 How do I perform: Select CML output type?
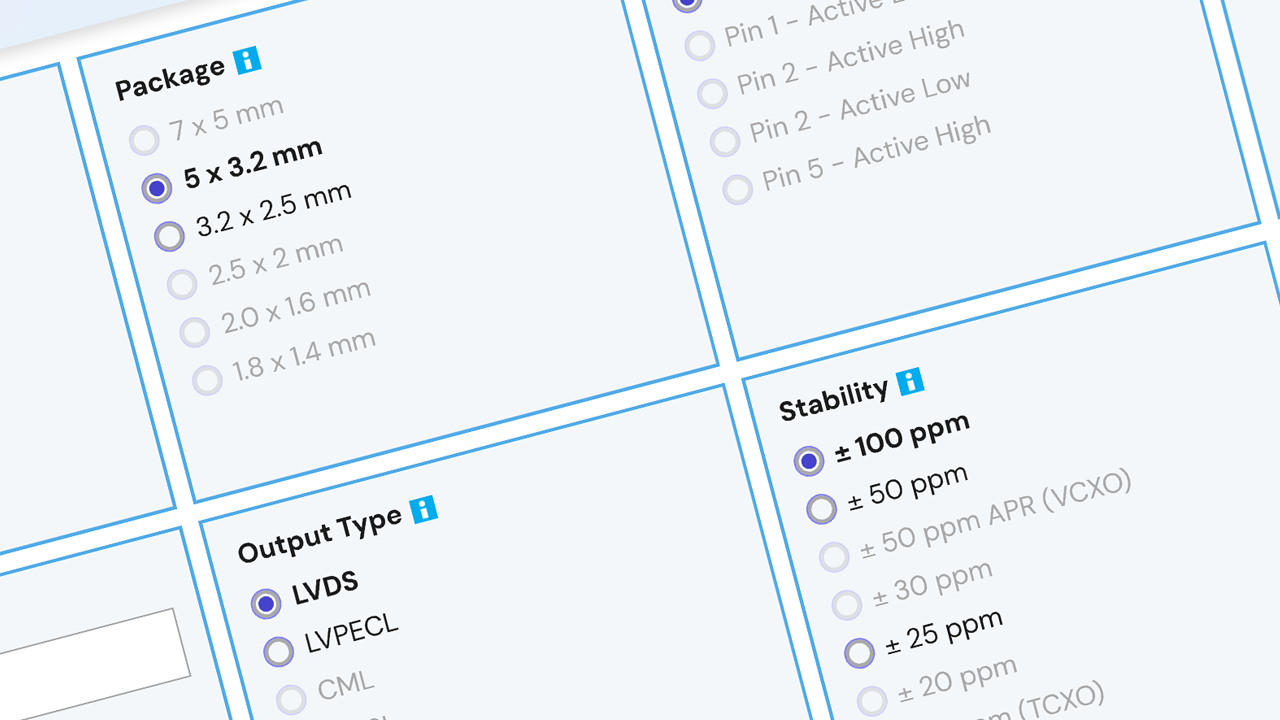point(291,699)
